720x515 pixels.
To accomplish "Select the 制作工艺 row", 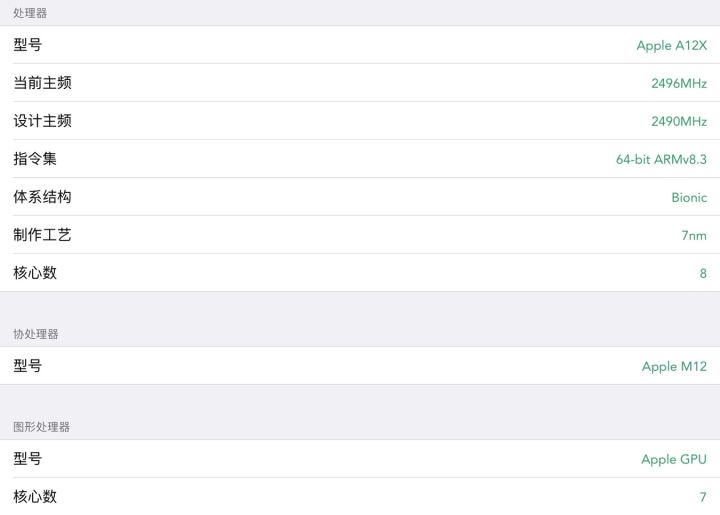I will (360, 235).
